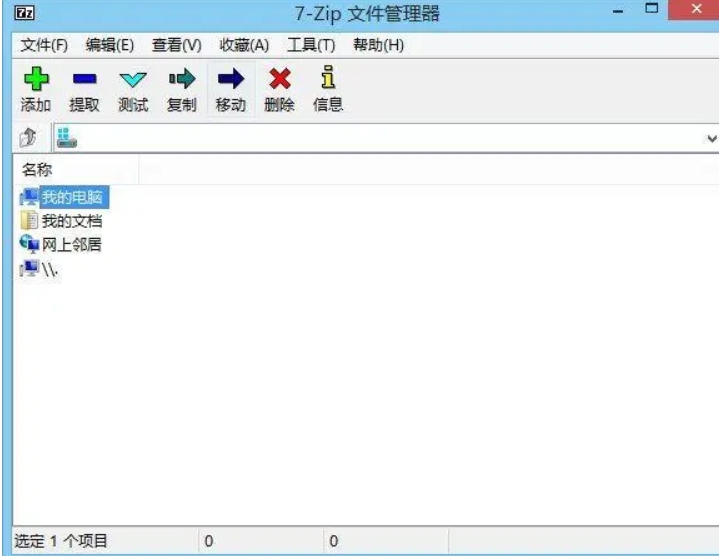719x556 pixels.
Task: Open the 工具(T) menu
Action: [311, 45]
